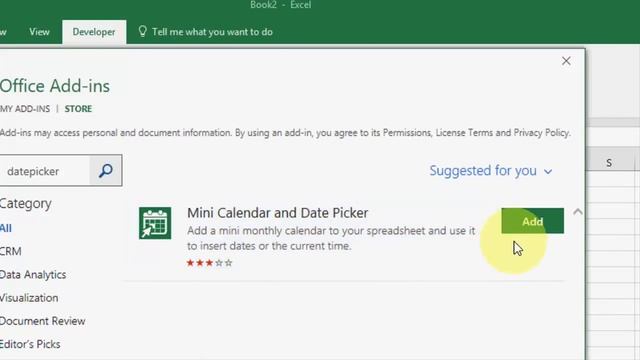Viewport: 640px width, 360px height.
Task: Open Mini Calendar add-in icon
Action: (x=155, y=223)
